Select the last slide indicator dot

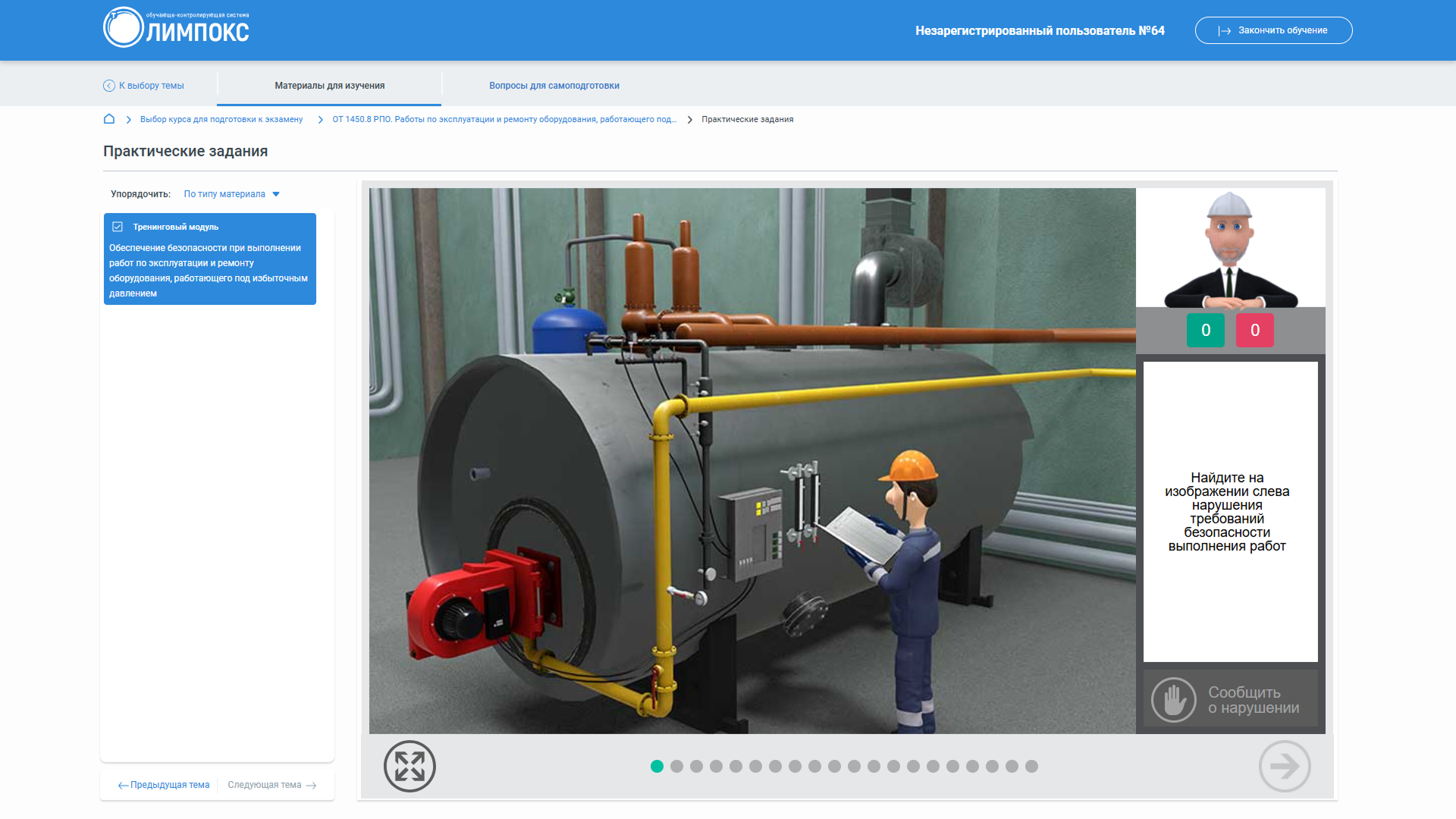tap(1031, 767)
